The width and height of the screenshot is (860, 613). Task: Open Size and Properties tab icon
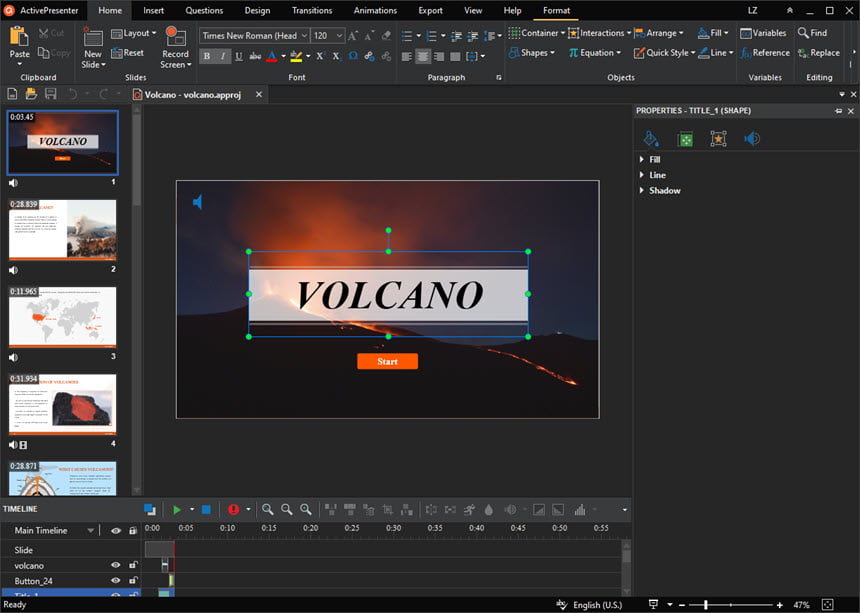point(685,139)
